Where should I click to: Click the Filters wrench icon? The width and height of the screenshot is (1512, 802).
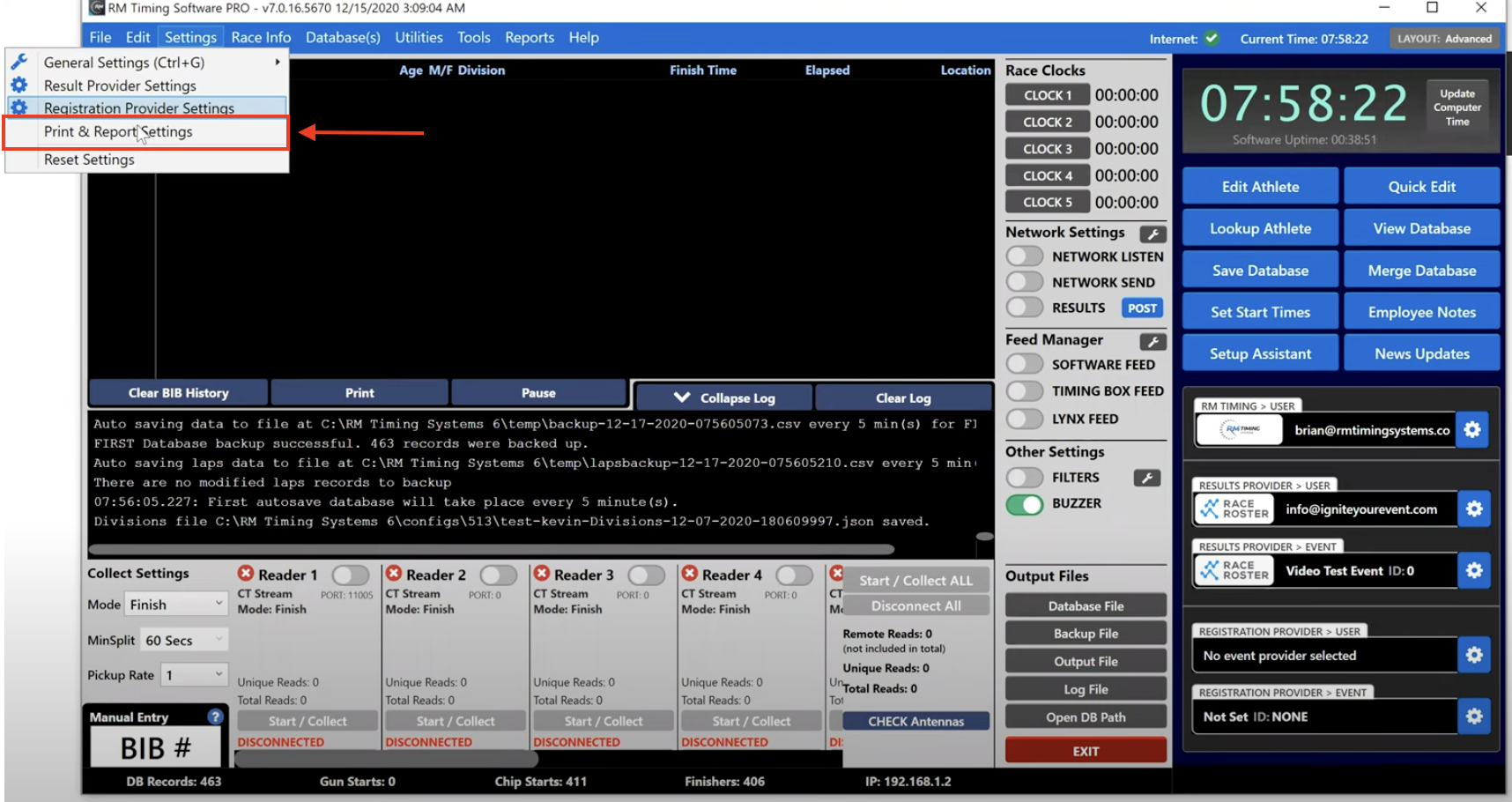[x=1146, y=478]
